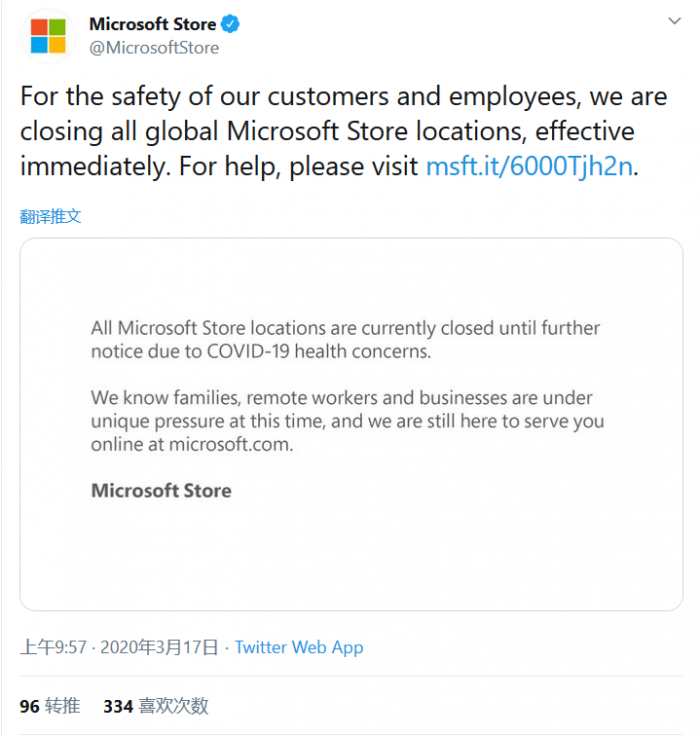View the 96 转推 retweets list
The height and width of the screenshot is (736, 700).
[x=49, y=706]
